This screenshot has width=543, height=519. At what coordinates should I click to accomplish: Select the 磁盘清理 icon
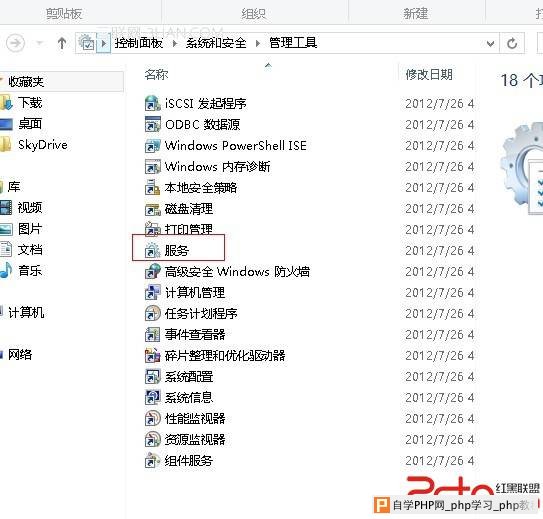152,209
